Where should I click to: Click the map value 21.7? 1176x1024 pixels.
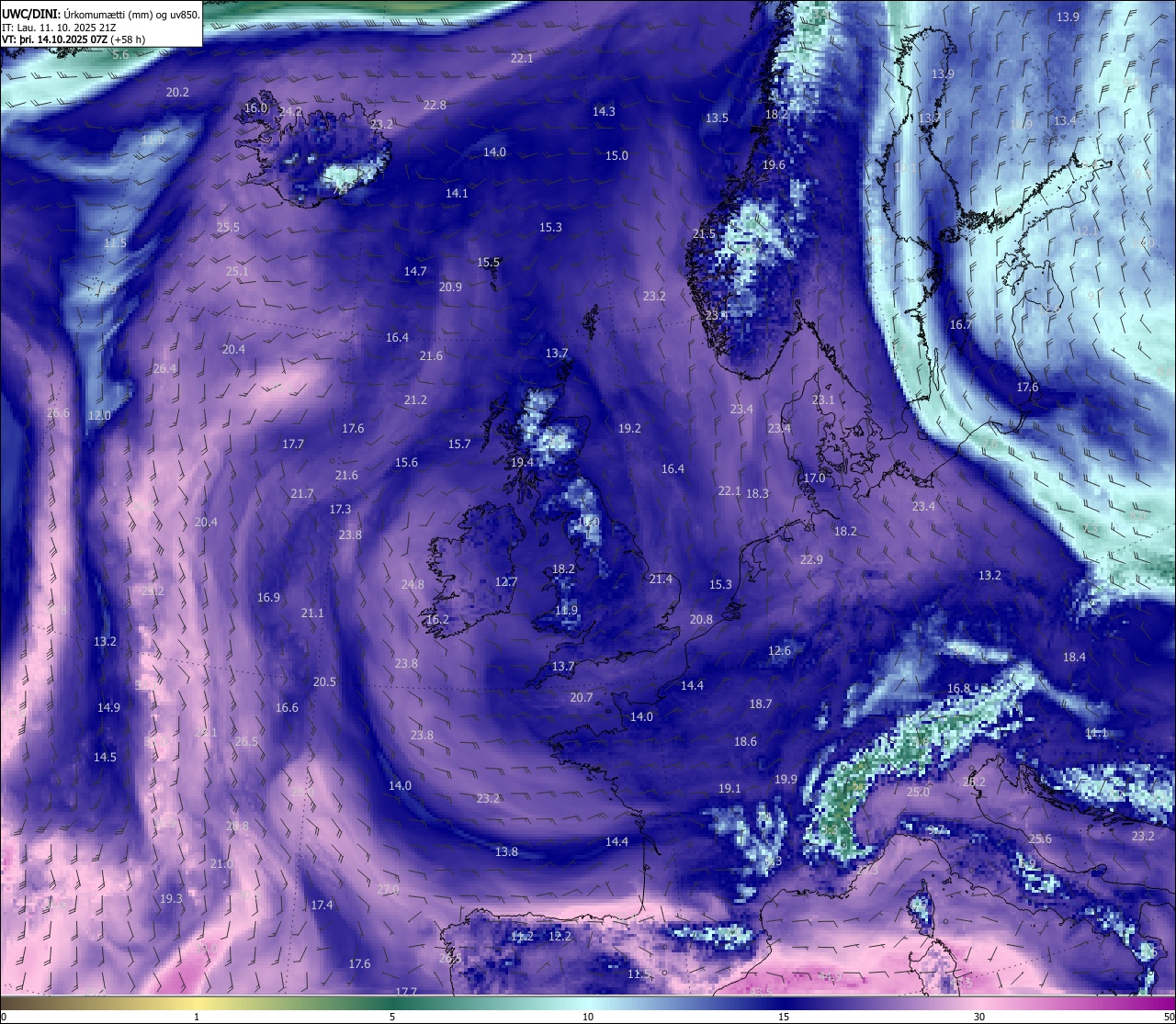click(x=302, y=494)
